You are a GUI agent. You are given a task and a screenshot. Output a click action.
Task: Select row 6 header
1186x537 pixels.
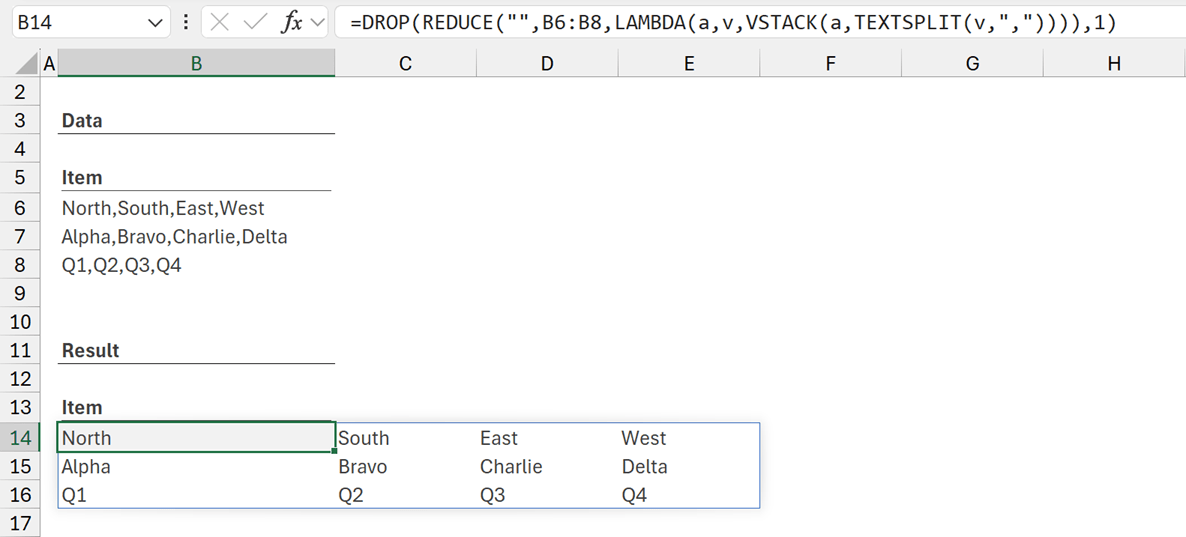(19, 208)
